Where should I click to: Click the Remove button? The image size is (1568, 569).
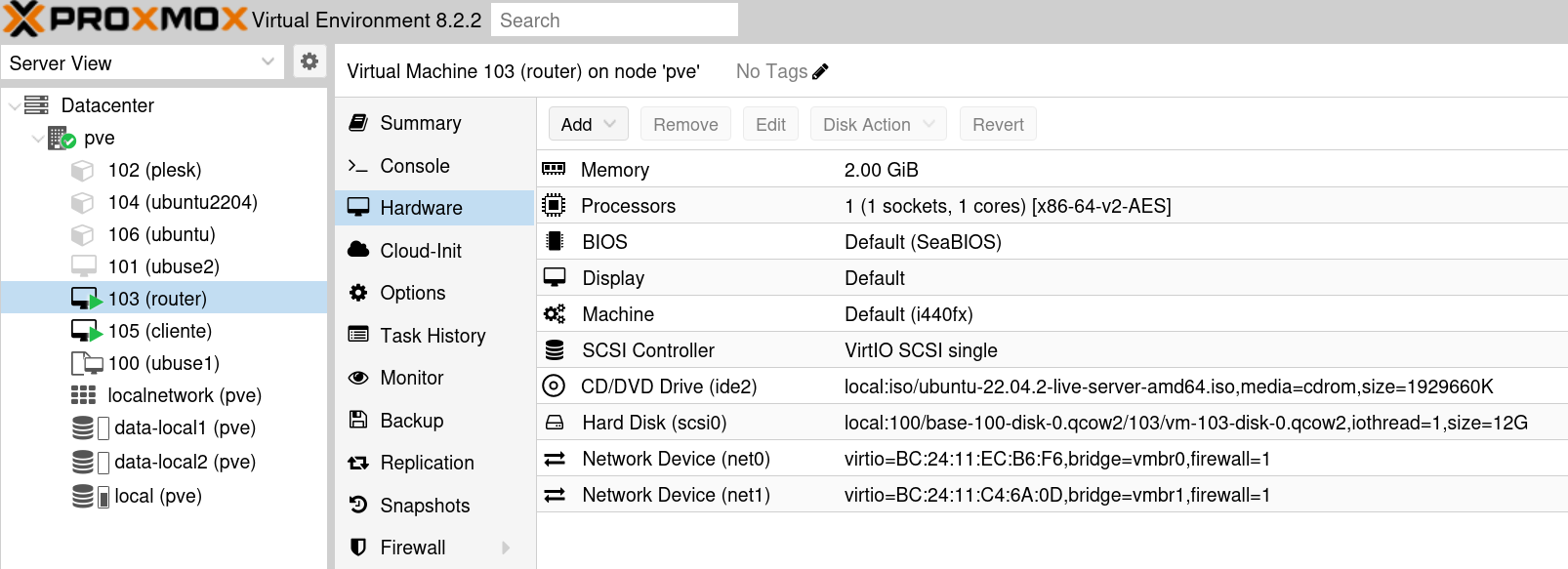pos(685,124)
